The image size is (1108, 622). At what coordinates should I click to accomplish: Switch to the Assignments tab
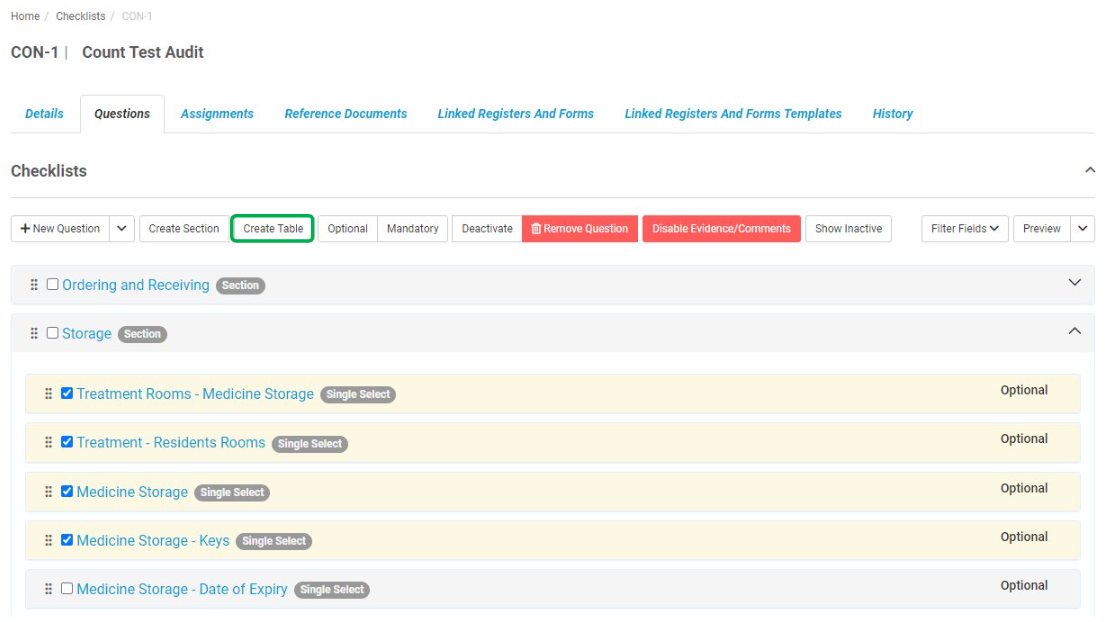coord(217,113)
